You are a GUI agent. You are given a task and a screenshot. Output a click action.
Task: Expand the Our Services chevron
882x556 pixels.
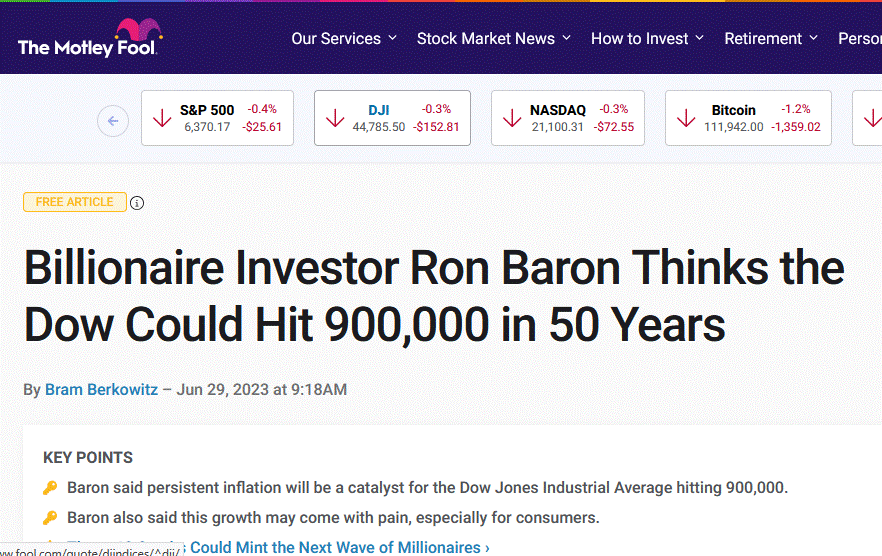click(x=393, y=38)
